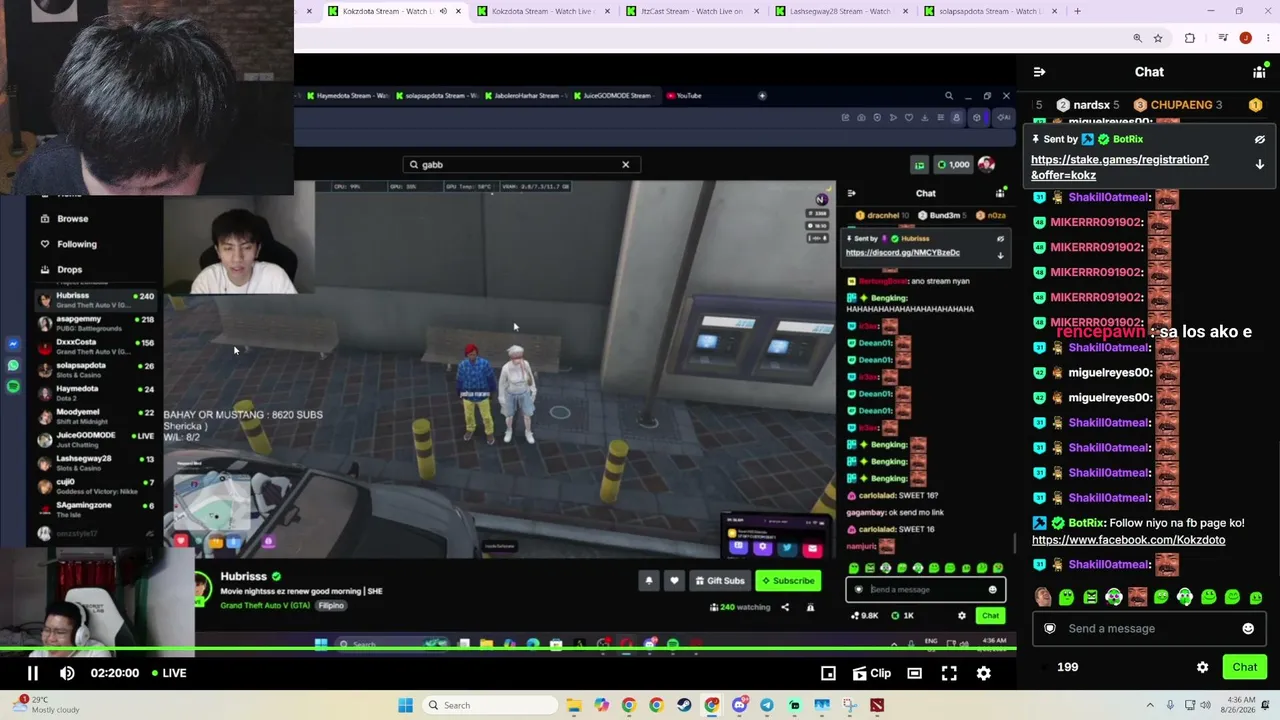
Task: Click the gabb search field
Action: point(520,164)
